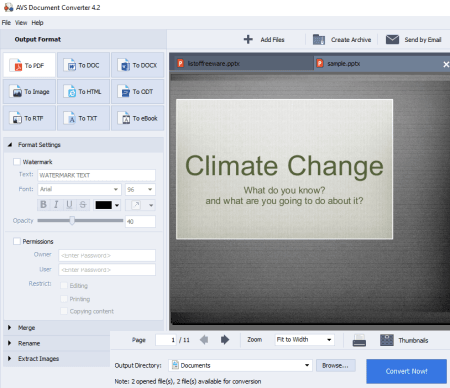Image resolution: width=450 pixels, height=388 pixels.
Task: Check the Copying content restriction box
Action: [x=64, y=311]
